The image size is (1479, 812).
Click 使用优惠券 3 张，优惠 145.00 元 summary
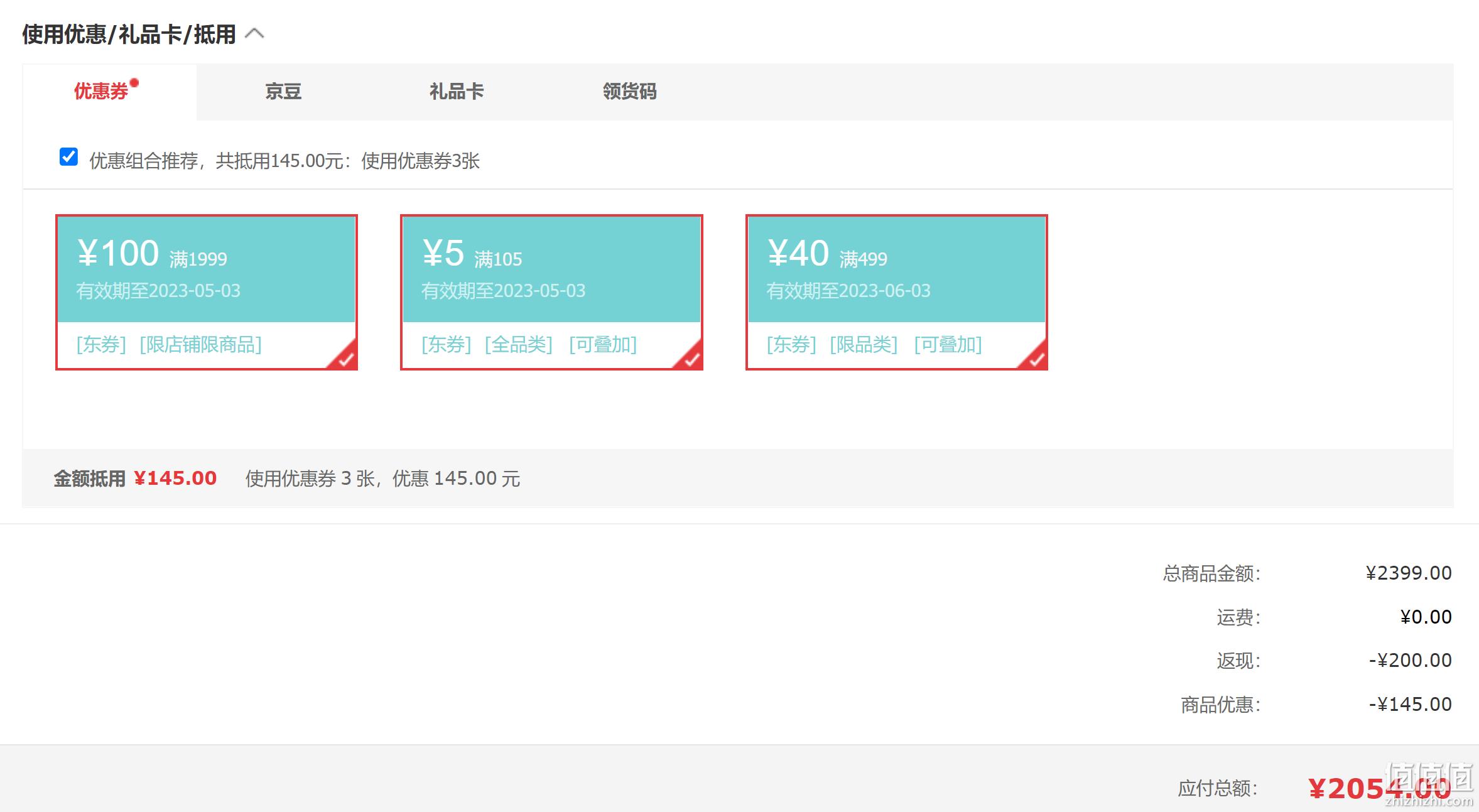[382, 479]
